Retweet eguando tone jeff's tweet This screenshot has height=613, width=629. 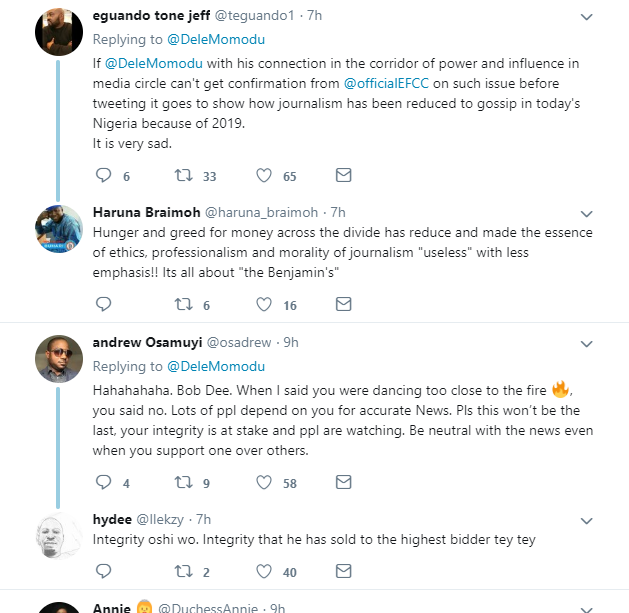[183, 176]
